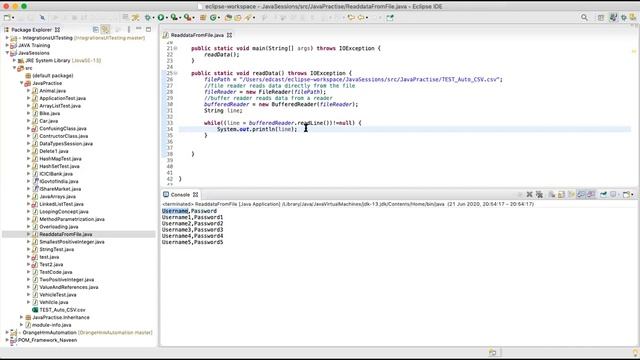Click the magnifier Quick Access search icon
This screenshot has height=360, width=640.
(x=584, y=18)
